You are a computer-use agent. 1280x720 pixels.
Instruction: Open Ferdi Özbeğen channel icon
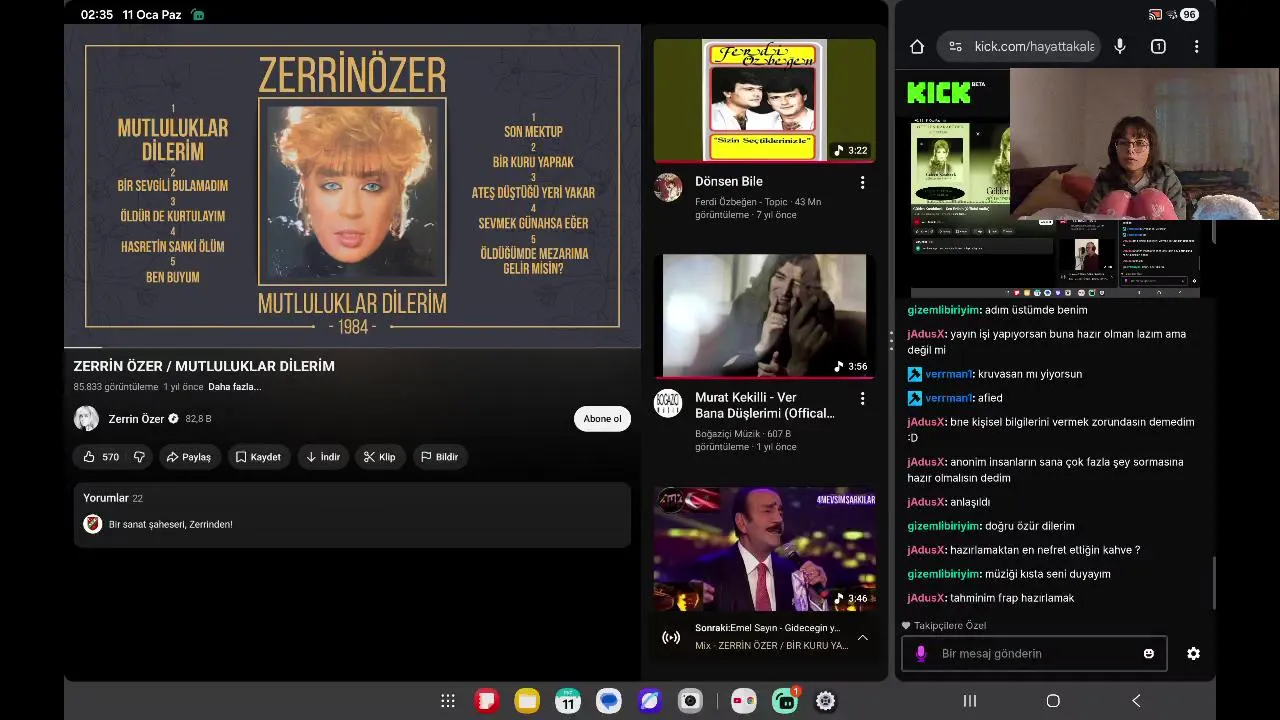[668, 187]
